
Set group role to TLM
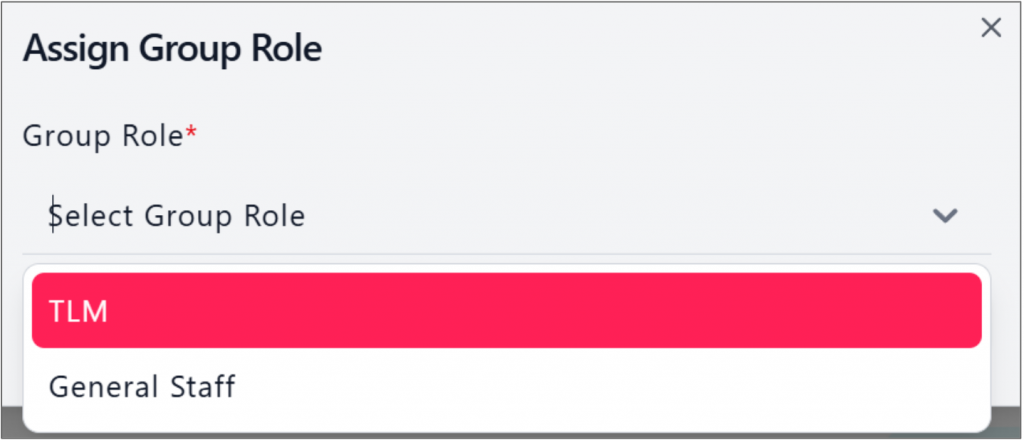pos(78,311)
